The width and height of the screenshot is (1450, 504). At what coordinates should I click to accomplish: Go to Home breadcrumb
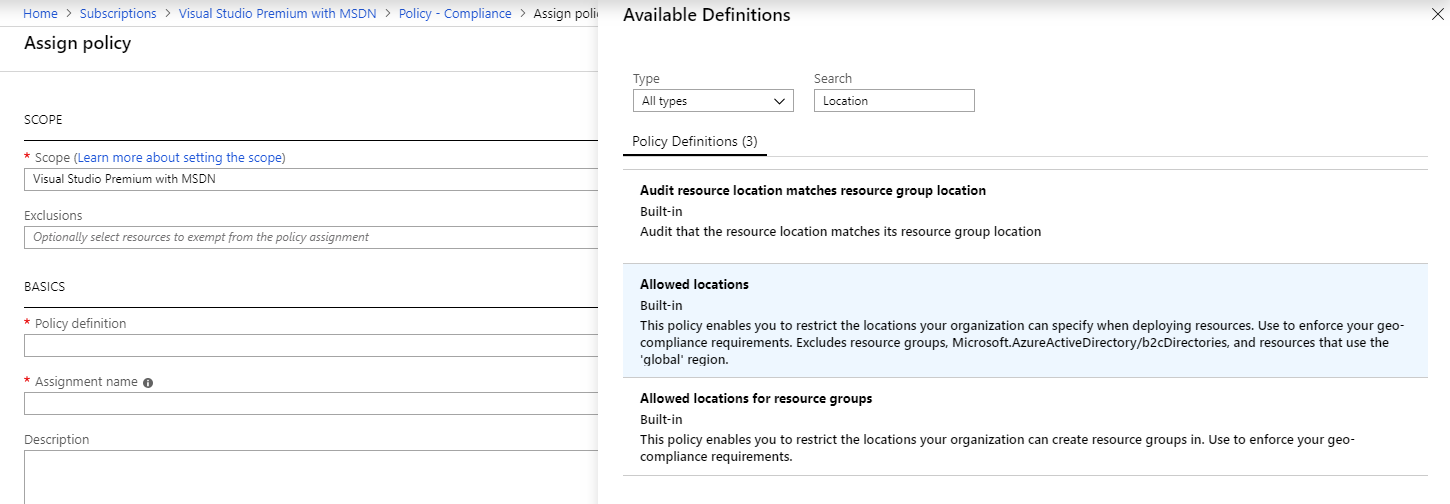(40, 14)
